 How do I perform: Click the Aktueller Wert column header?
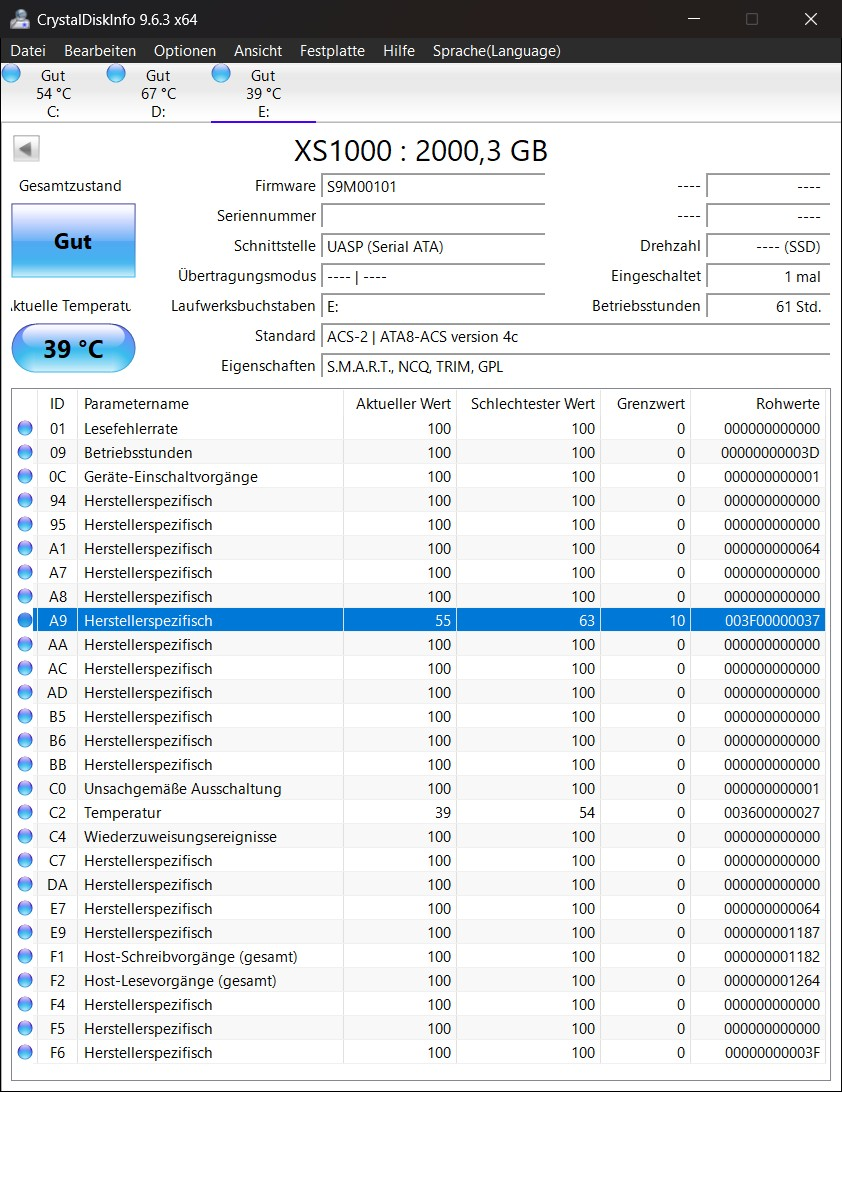coord(400,404)
